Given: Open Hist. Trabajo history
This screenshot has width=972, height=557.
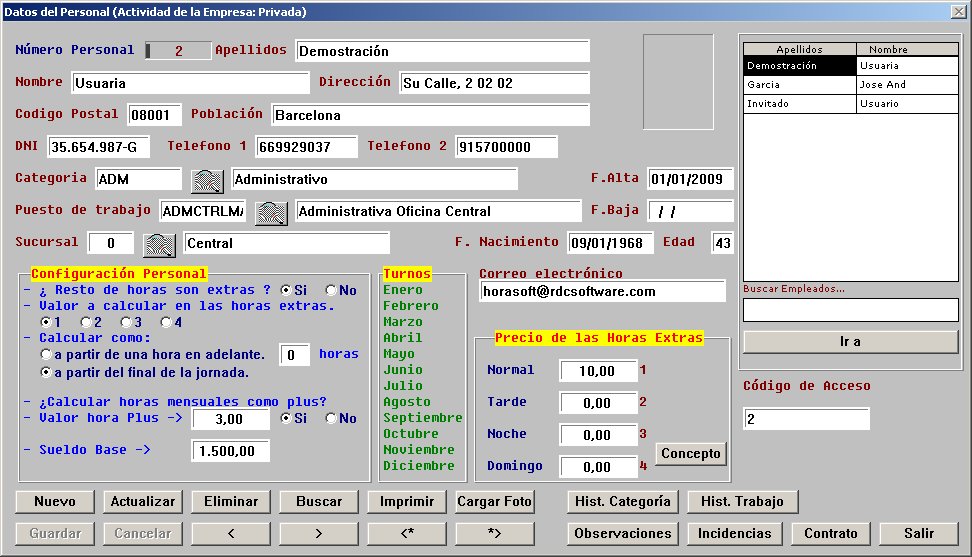Looking at the screenshot, I should click(743, 501).
